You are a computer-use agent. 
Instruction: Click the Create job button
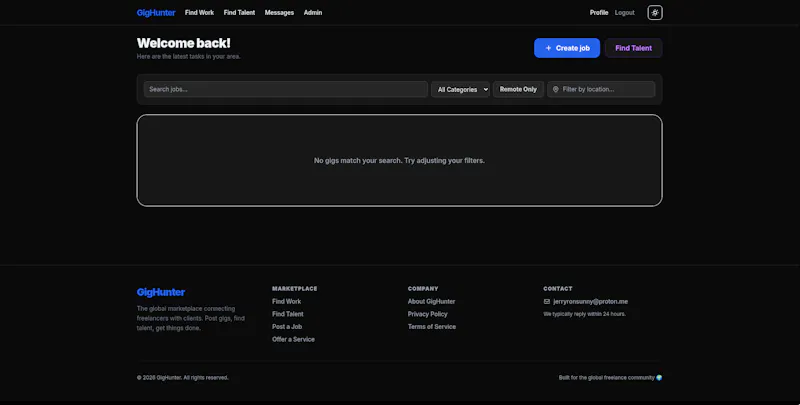[x=567, y=48]
